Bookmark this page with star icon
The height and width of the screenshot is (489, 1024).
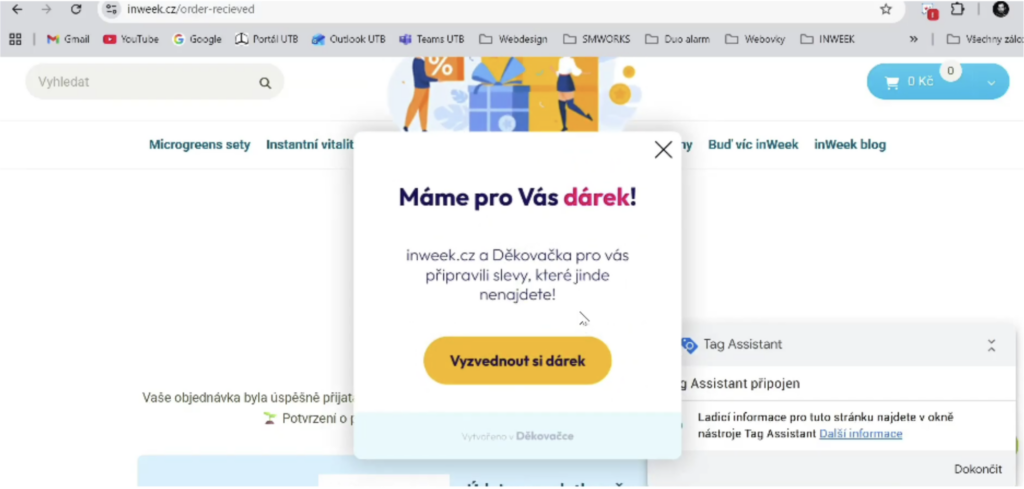pyautogui.click(x=885, y=9)
